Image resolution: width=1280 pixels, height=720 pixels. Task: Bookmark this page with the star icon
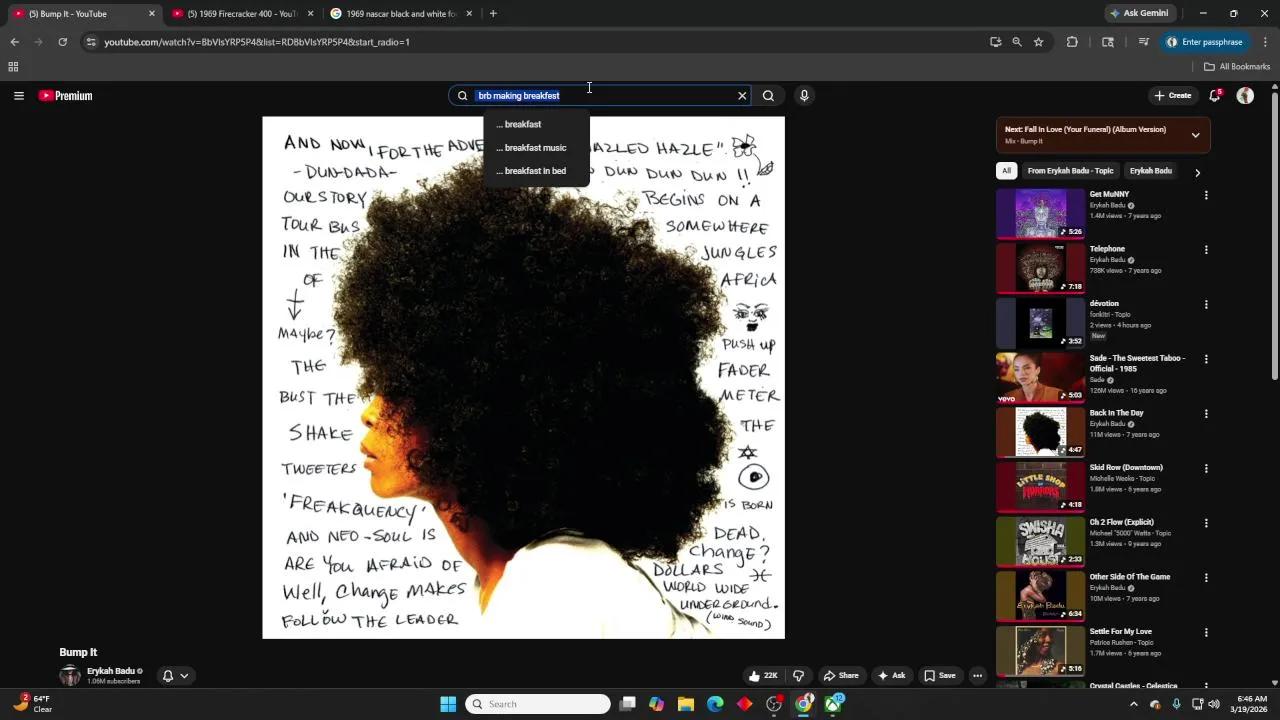(1038, 42)
